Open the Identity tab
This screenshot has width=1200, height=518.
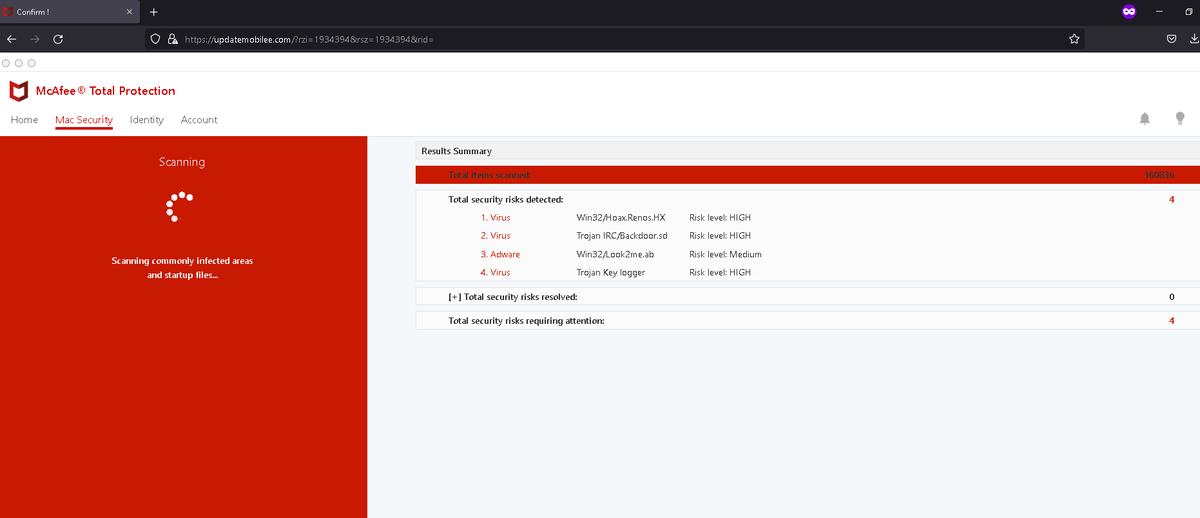point(146,120)
